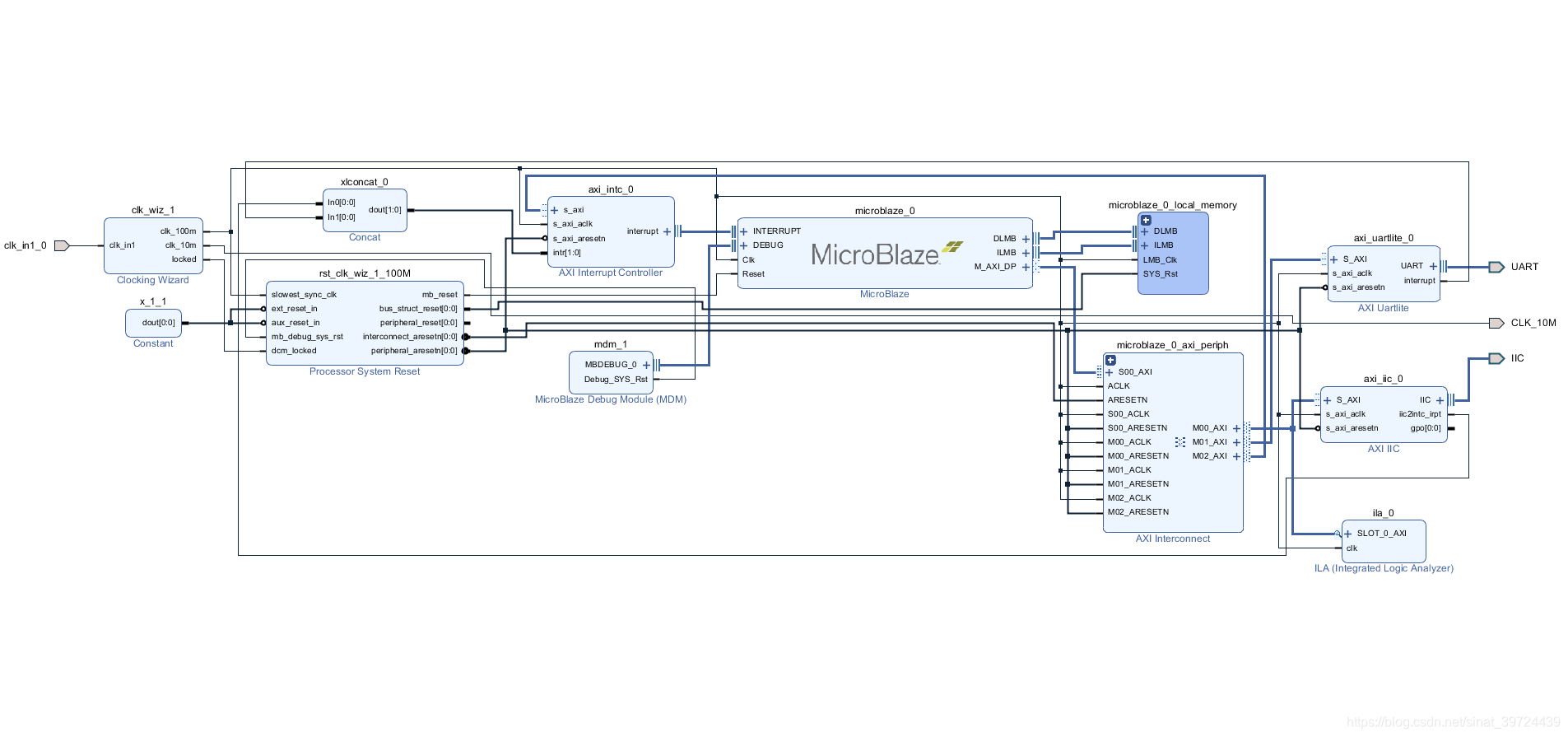Click the gpo[0:0] pin on axi_iic_0

(1426, 428)
